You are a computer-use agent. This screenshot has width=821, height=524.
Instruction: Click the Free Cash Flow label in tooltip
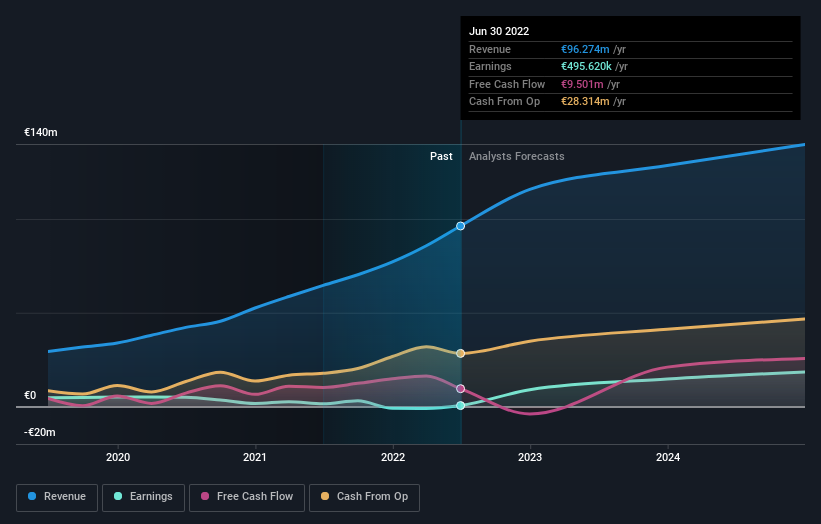507,84
